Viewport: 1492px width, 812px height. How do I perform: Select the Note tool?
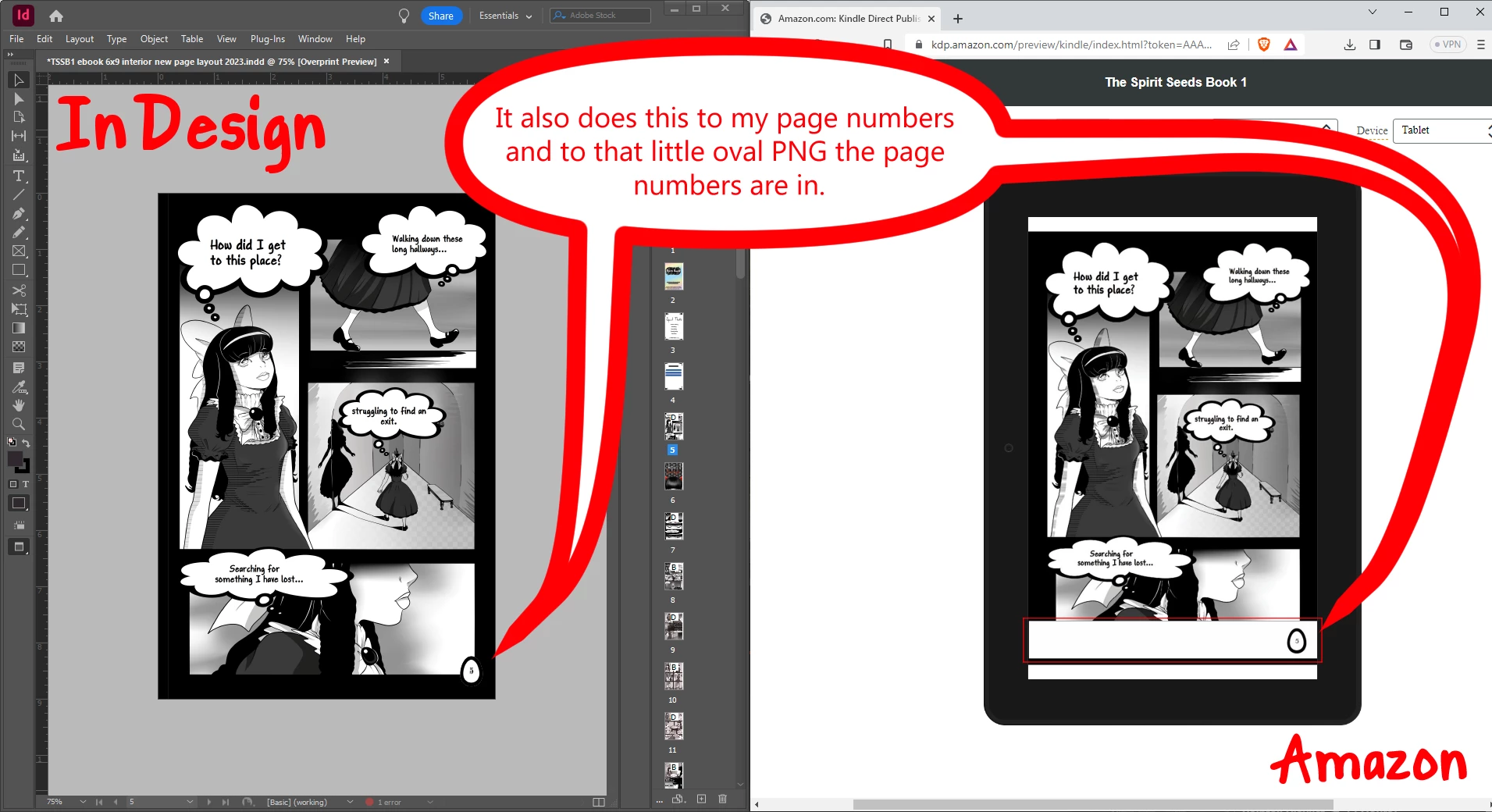pos(19,368)
